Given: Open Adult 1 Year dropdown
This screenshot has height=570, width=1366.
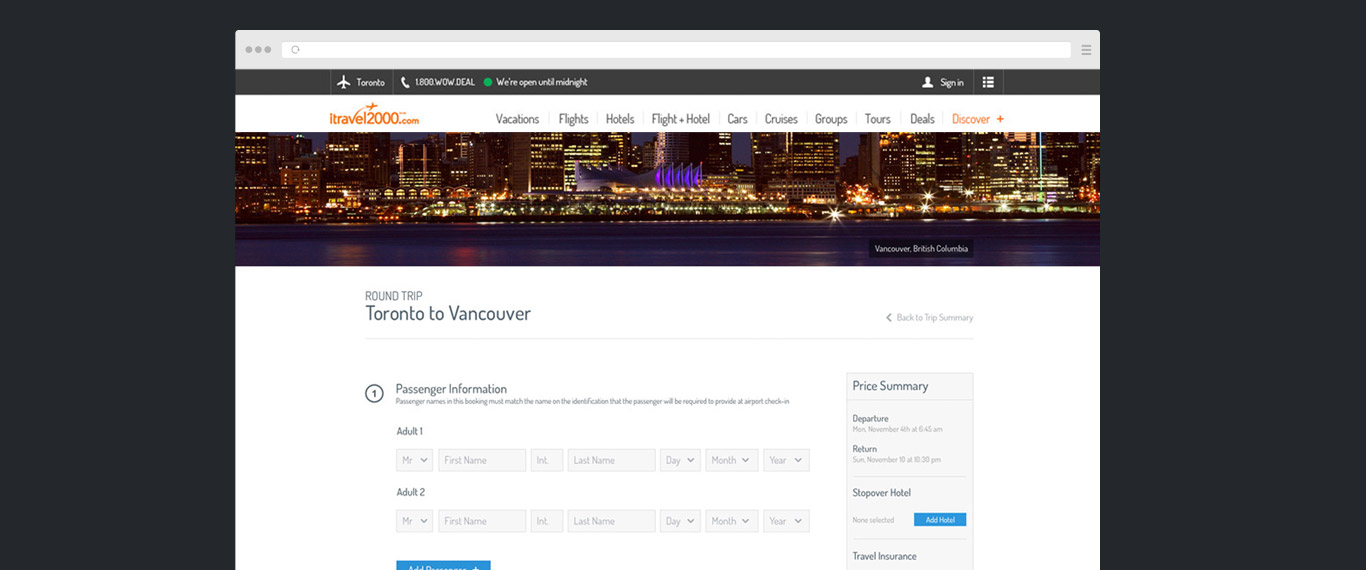Looking at the screenshot, I should coord(786,460).
